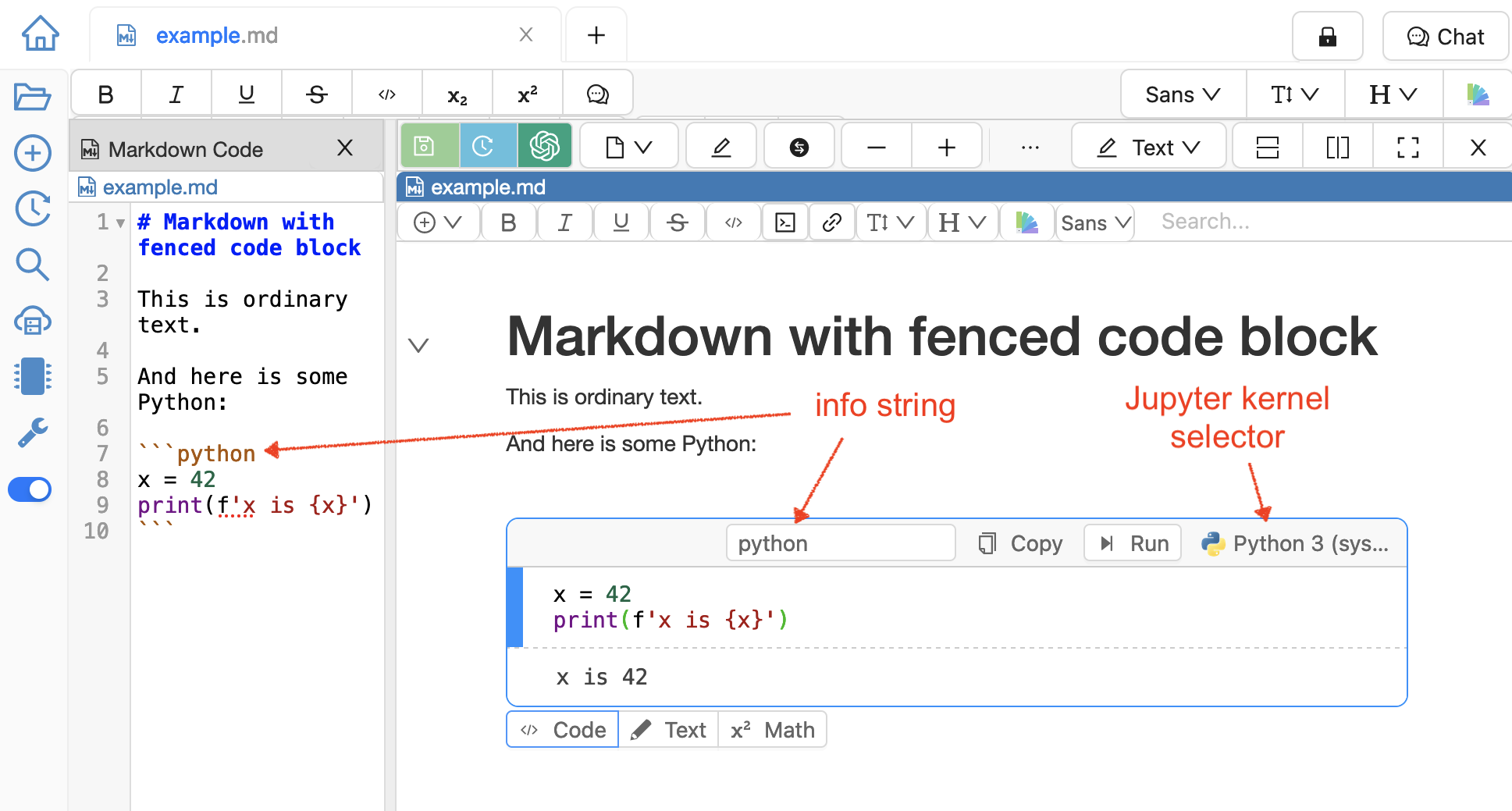Switch to the Math mode tab
This screenshot has height=811, width=1512.
773,730
